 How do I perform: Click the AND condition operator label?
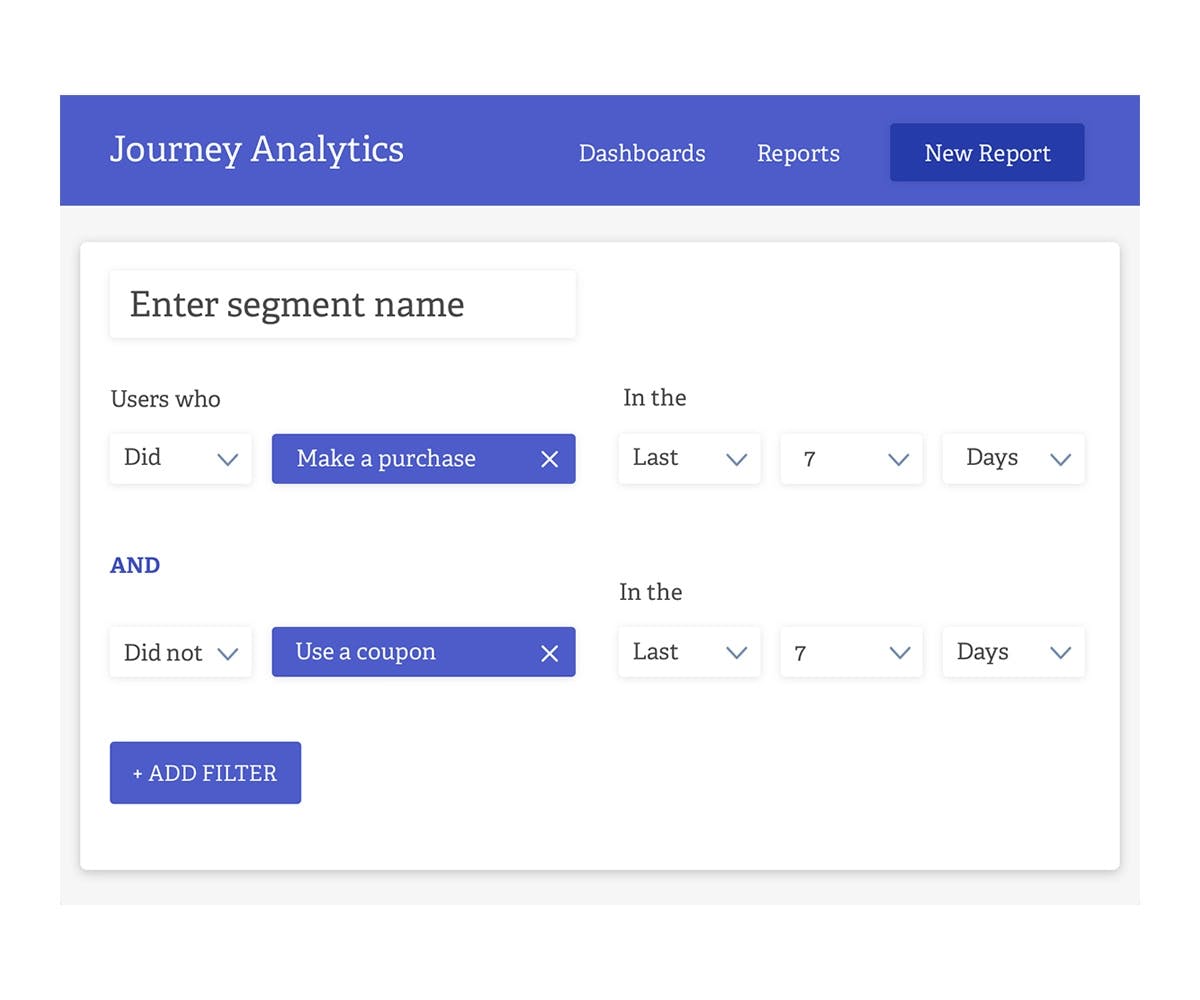click(x=135, y=565)
